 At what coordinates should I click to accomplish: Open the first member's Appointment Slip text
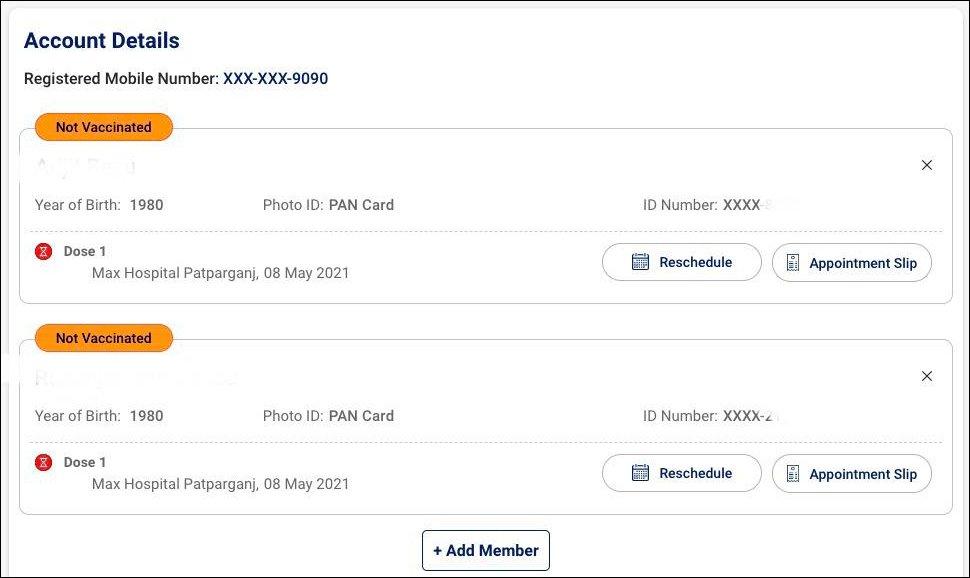(x=863, y=263)
